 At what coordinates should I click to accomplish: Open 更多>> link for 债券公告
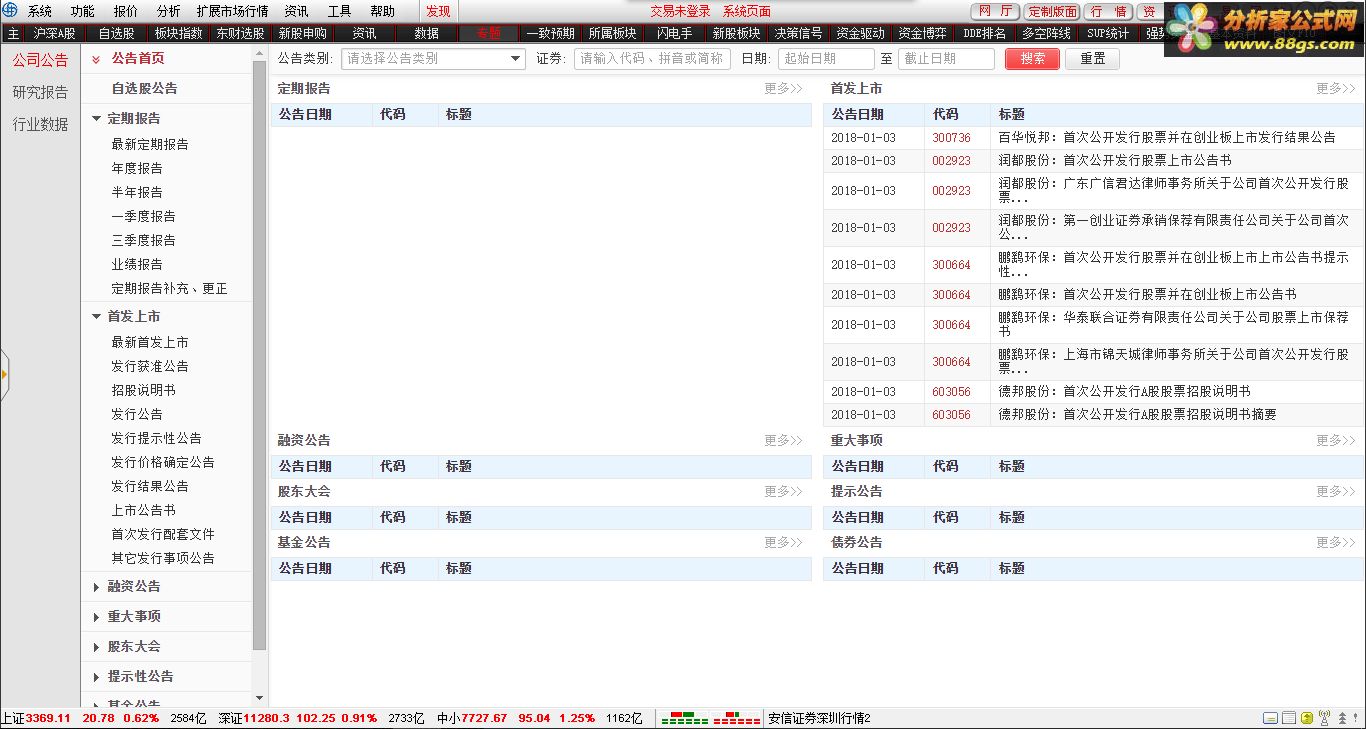point(1335,542)
